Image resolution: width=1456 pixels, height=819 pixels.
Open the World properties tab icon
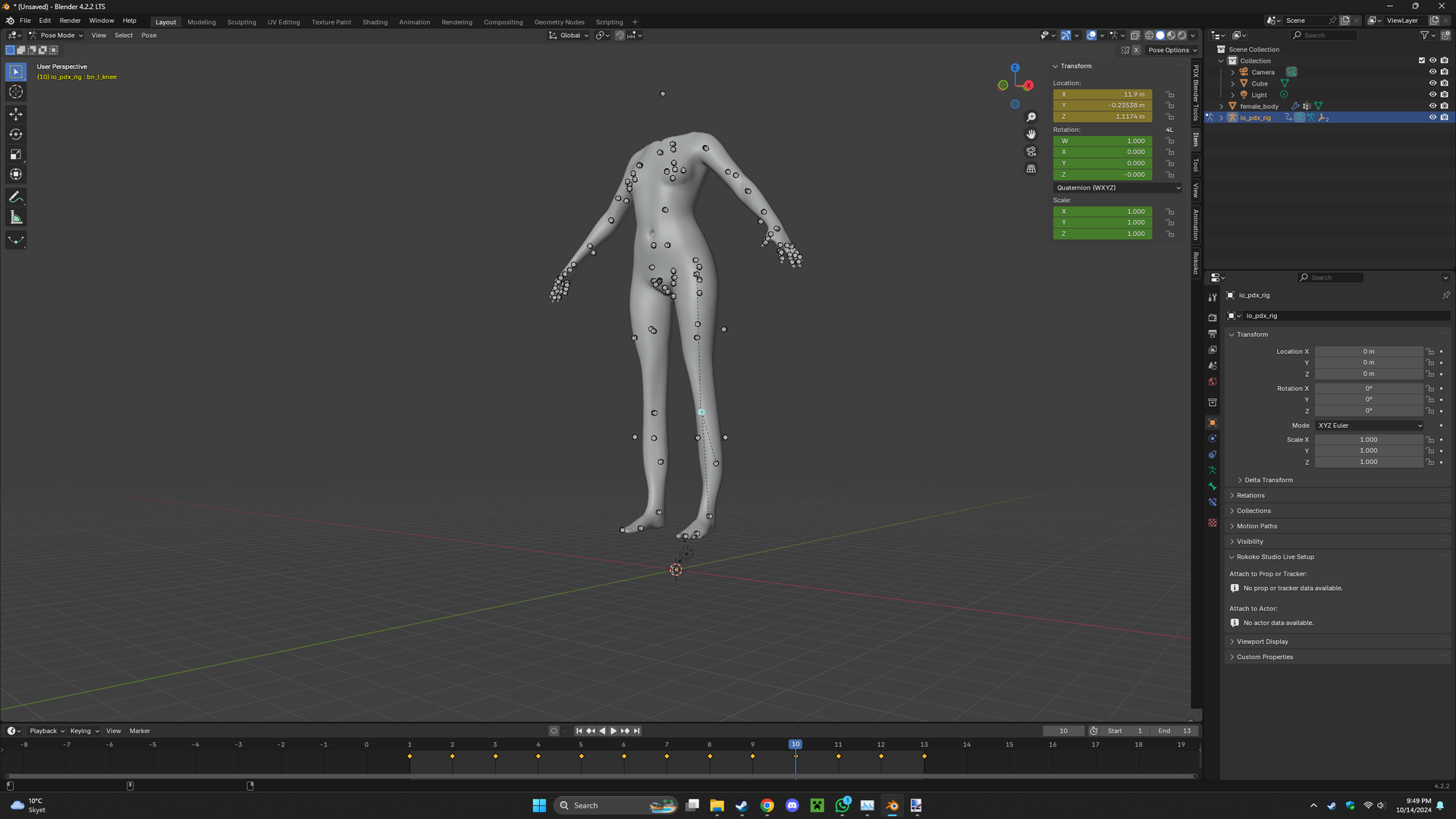[x=1213, y=381]
